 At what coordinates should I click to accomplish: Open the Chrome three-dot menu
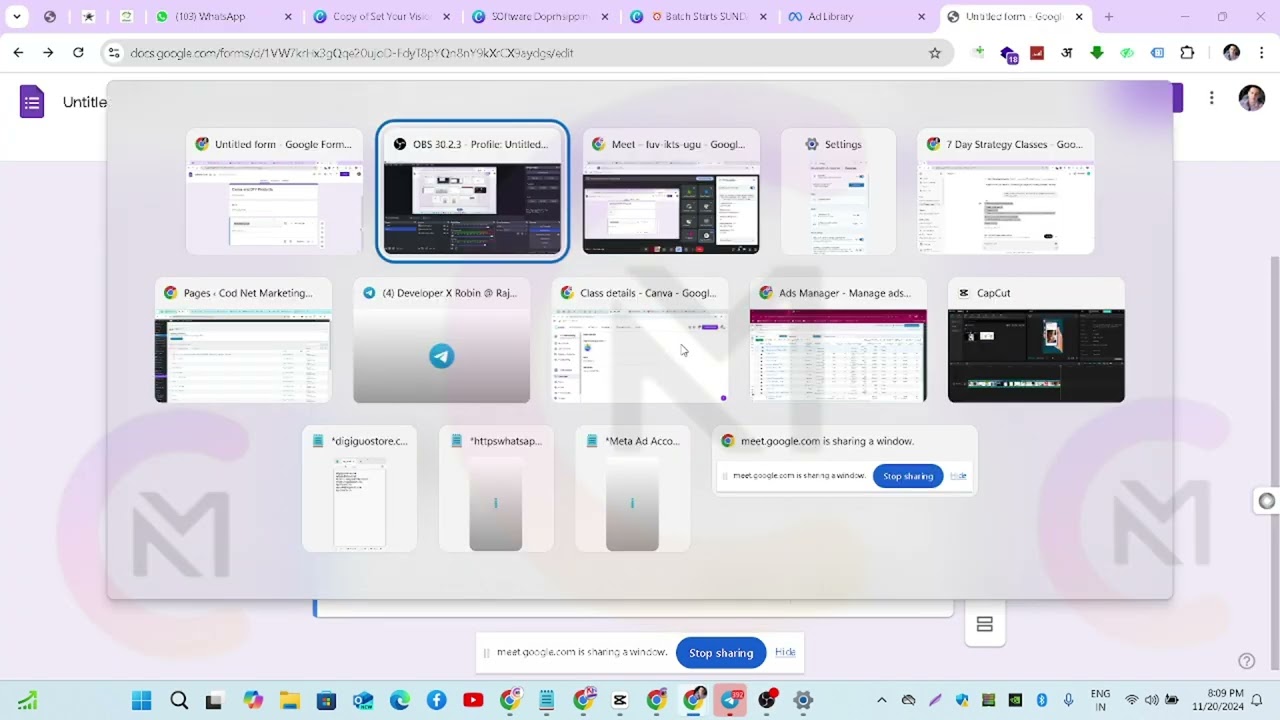(1260, 53)
